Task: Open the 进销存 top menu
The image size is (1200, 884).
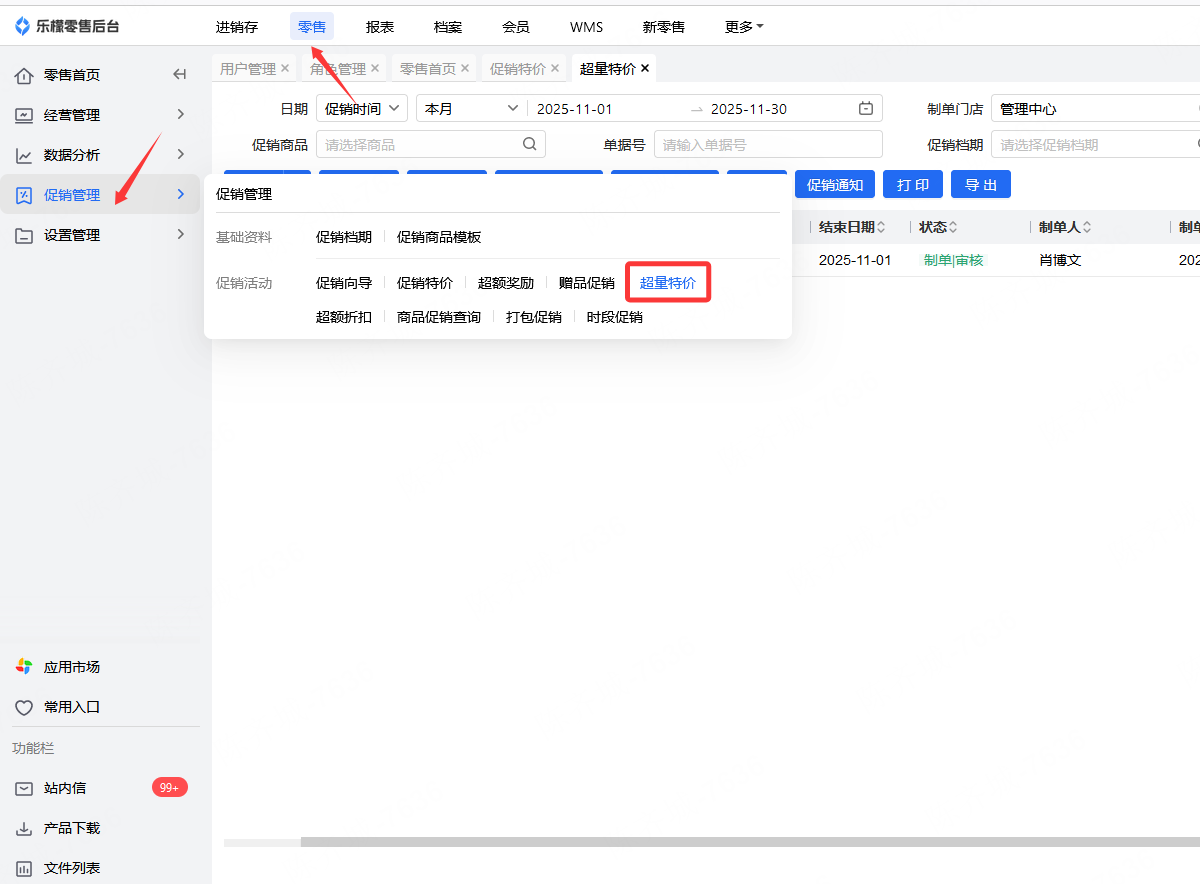Action: click(237, 27)
